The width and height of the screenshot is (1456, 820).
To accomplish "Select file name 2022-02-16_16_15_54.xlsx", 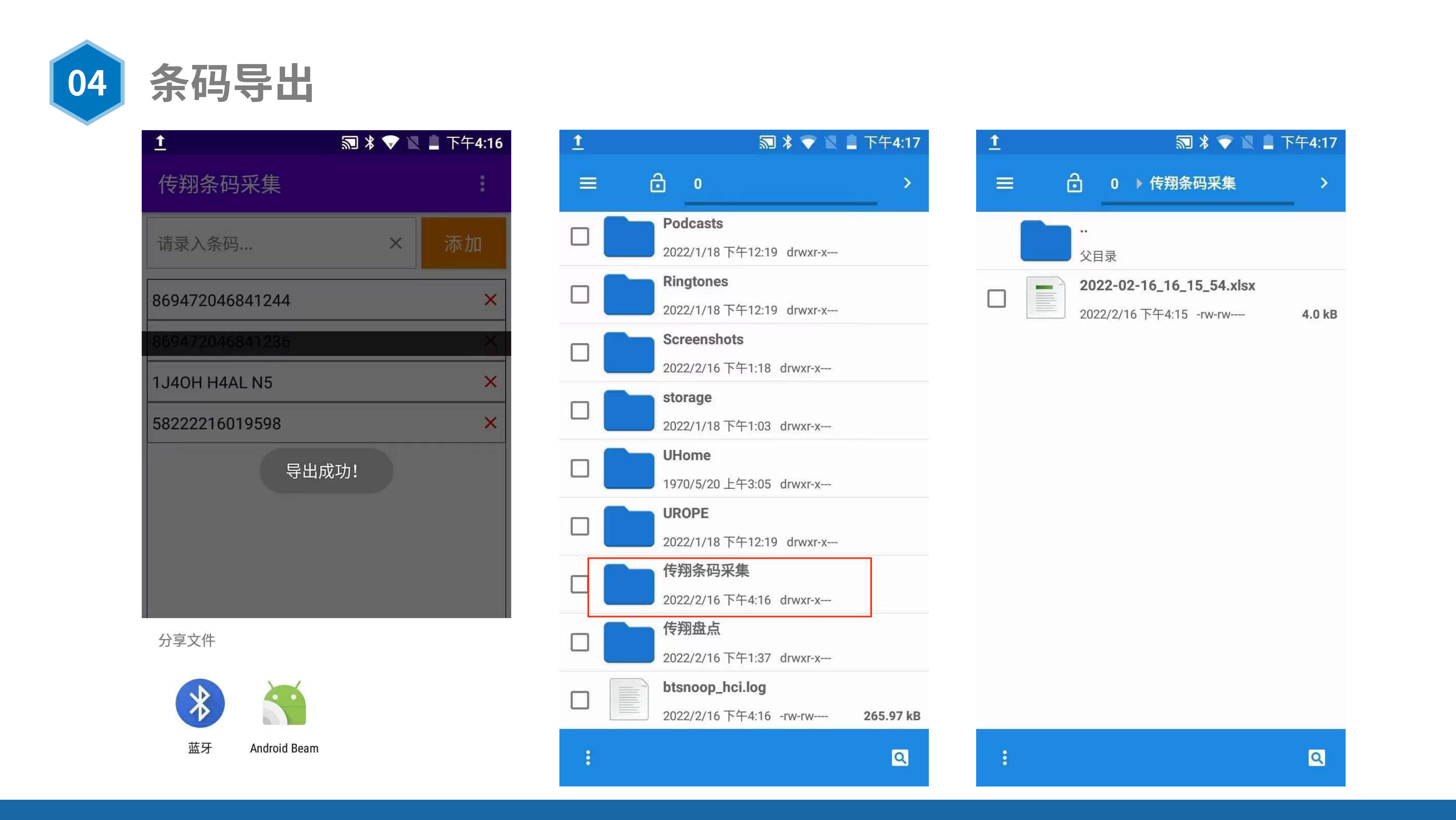I will (1167, 285).
